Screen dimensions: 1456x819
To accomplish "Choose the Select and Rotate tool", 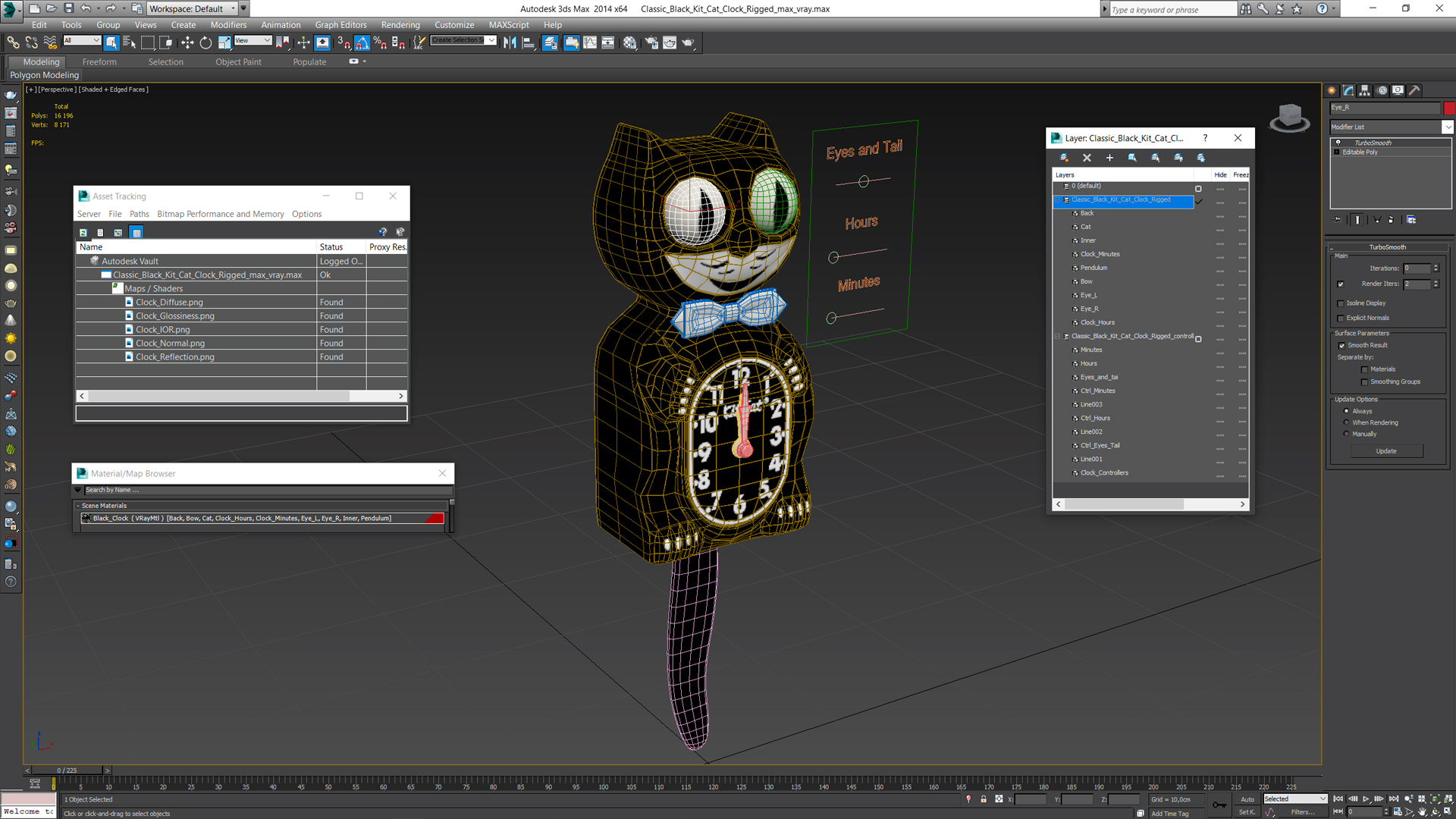I will click(x=206, y=42).
